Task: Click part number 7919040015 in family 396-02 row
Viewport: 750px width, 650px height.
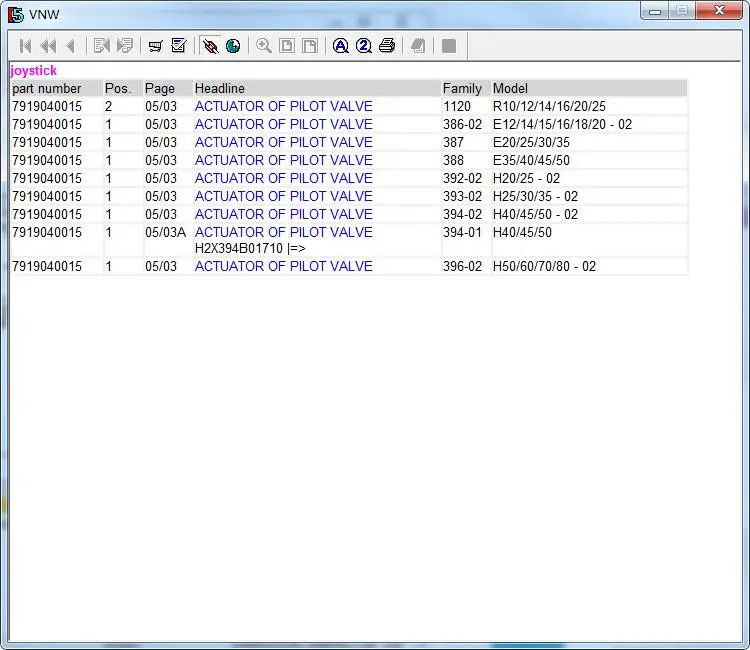Action: [47, 266]
